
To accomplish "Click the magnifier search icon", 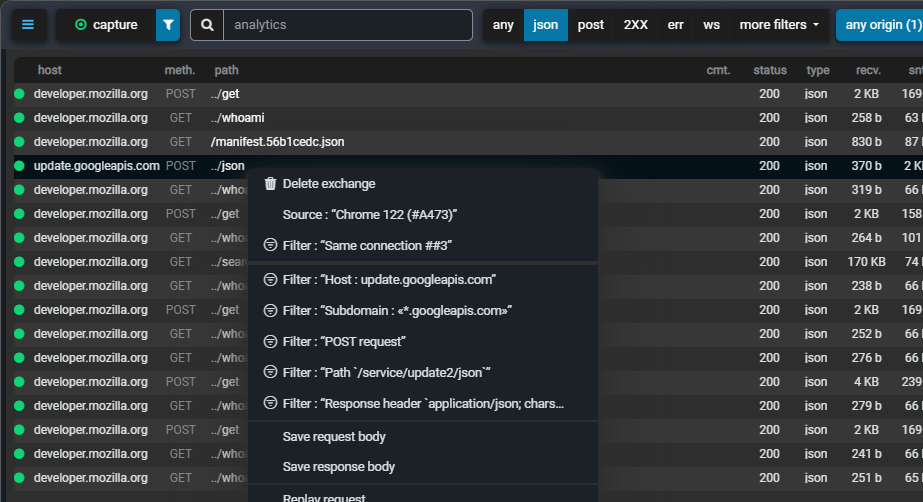I will tap(207, 25).
